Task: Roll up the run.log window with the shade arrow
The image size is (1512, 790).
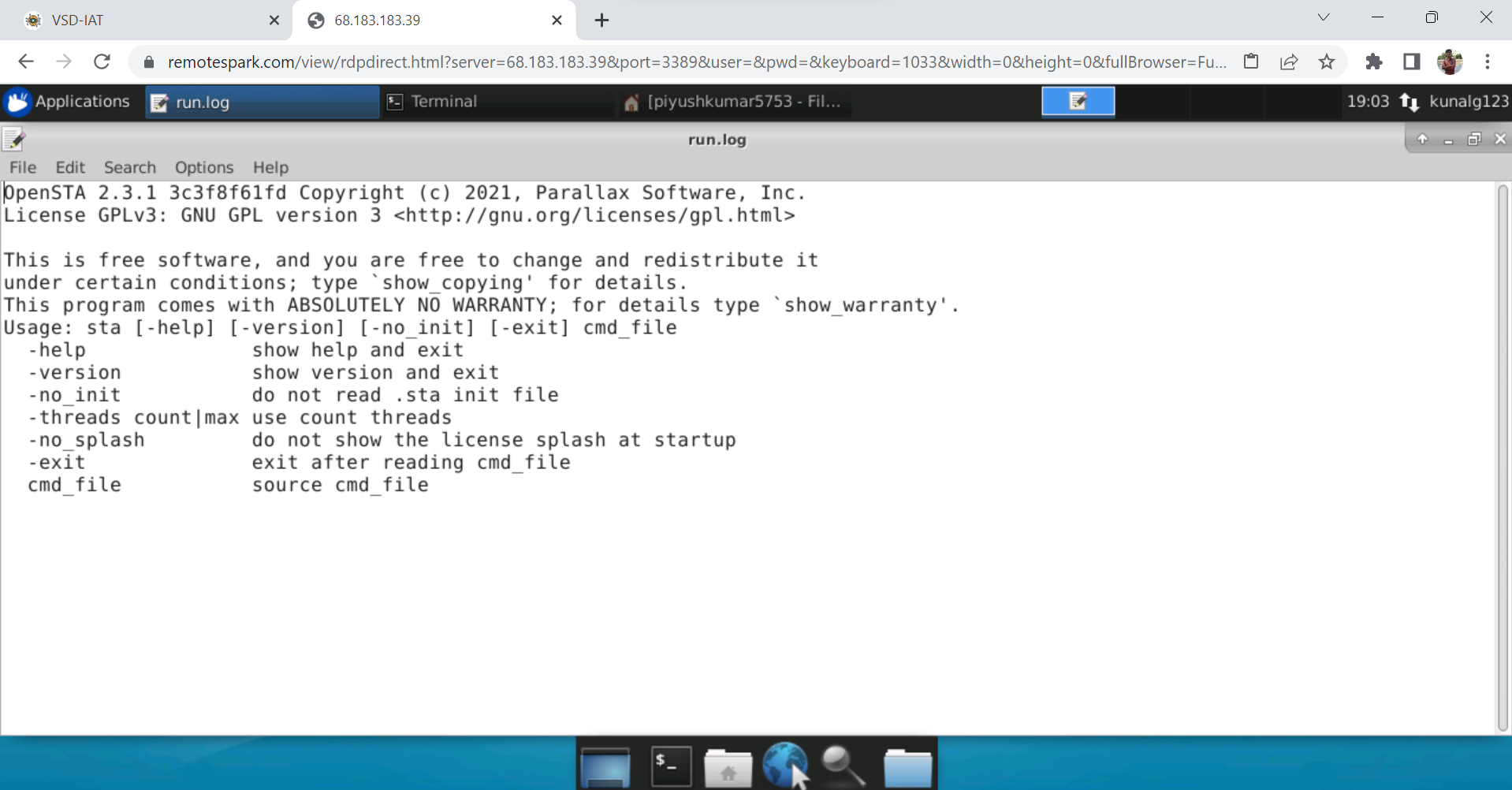Action: click(1422, 139)
